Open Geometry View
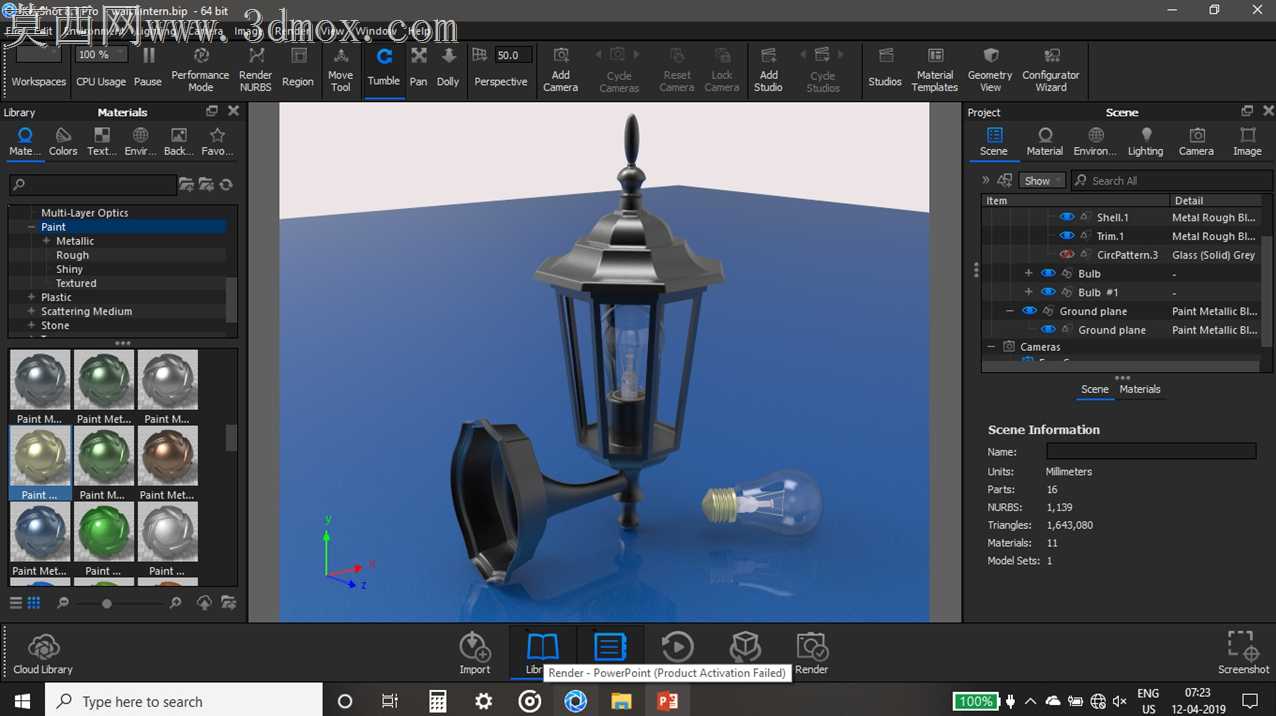 (990, 68)
